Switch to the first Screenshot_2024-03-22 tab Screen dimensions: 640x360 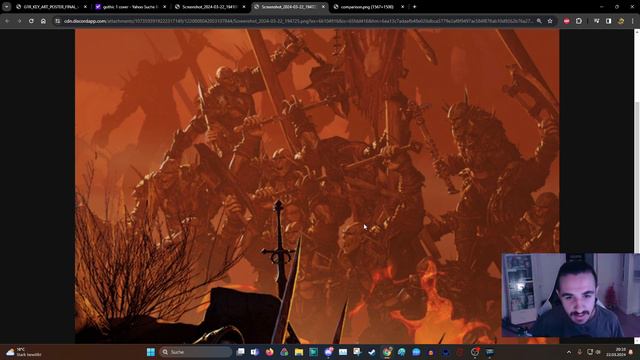[210, 7]
